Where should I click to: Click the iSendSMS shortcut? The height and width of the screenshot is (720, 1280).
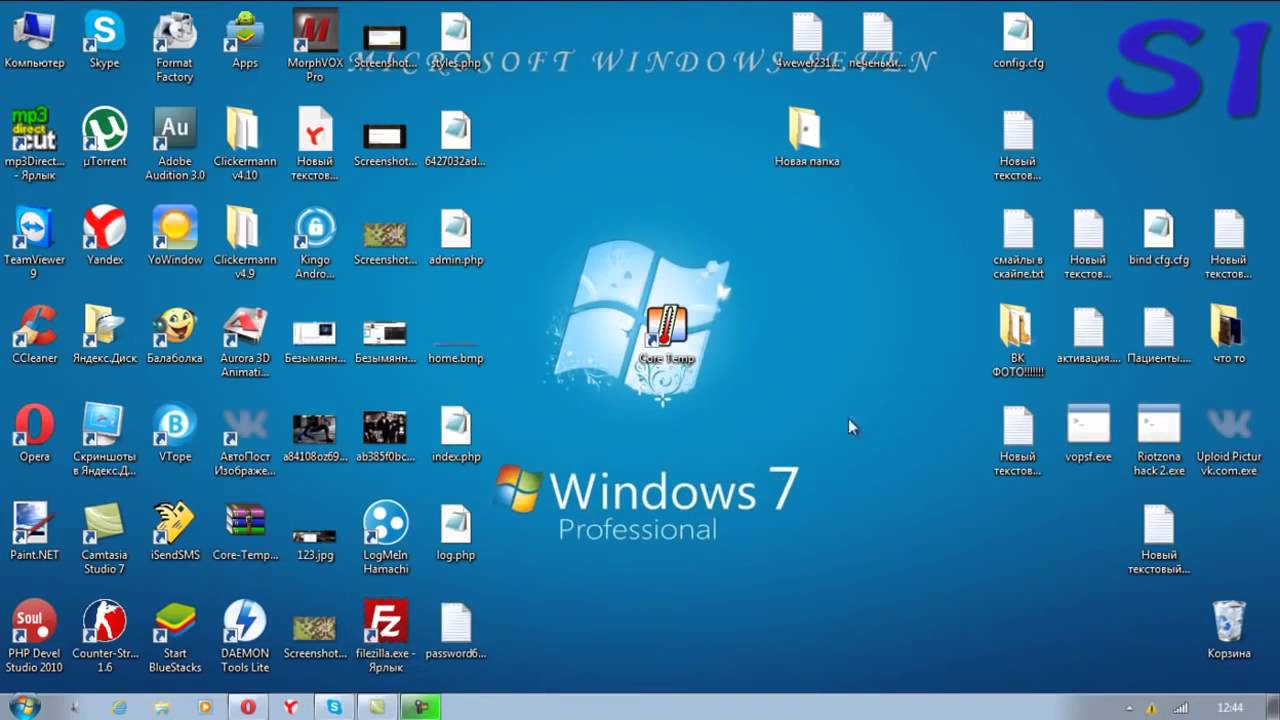(175, 530)
